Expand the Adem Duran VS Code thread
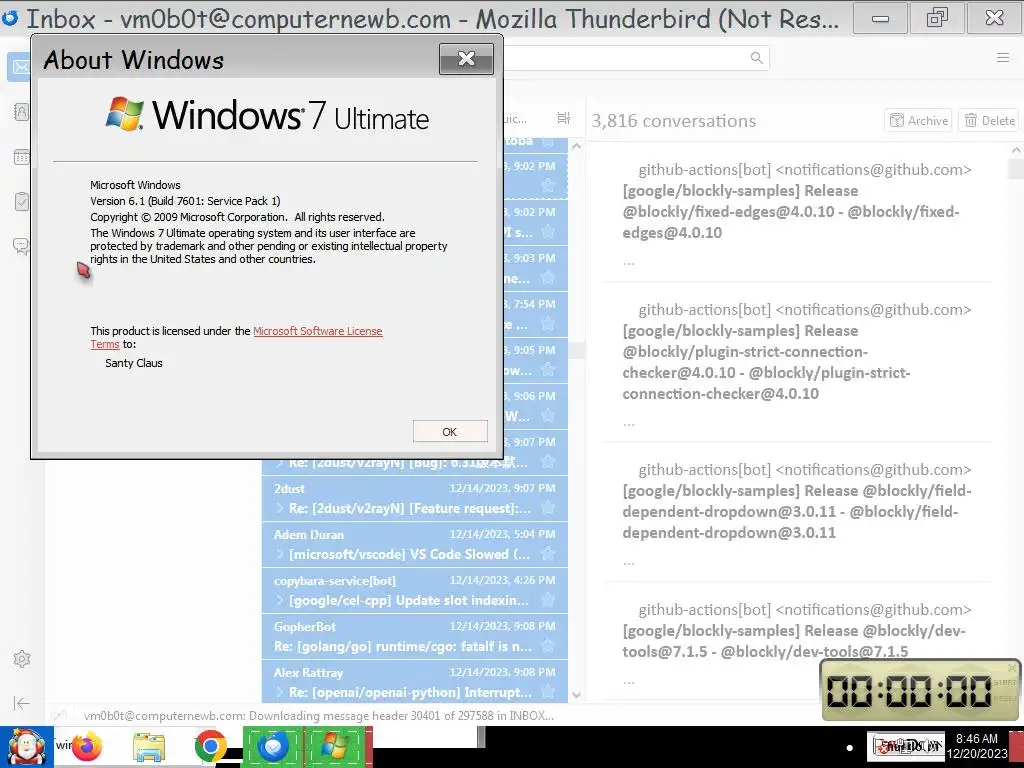The height and width of the screenshot is (768, 1024). tap(280, 554)
